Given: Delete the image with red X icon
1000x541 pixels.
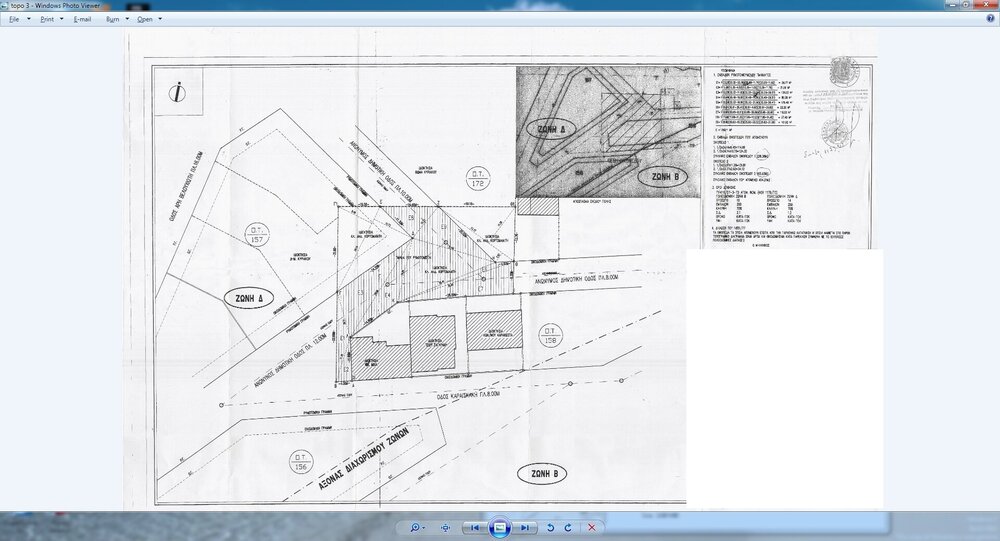Looking at the screenshot, I should coord(592,526).
